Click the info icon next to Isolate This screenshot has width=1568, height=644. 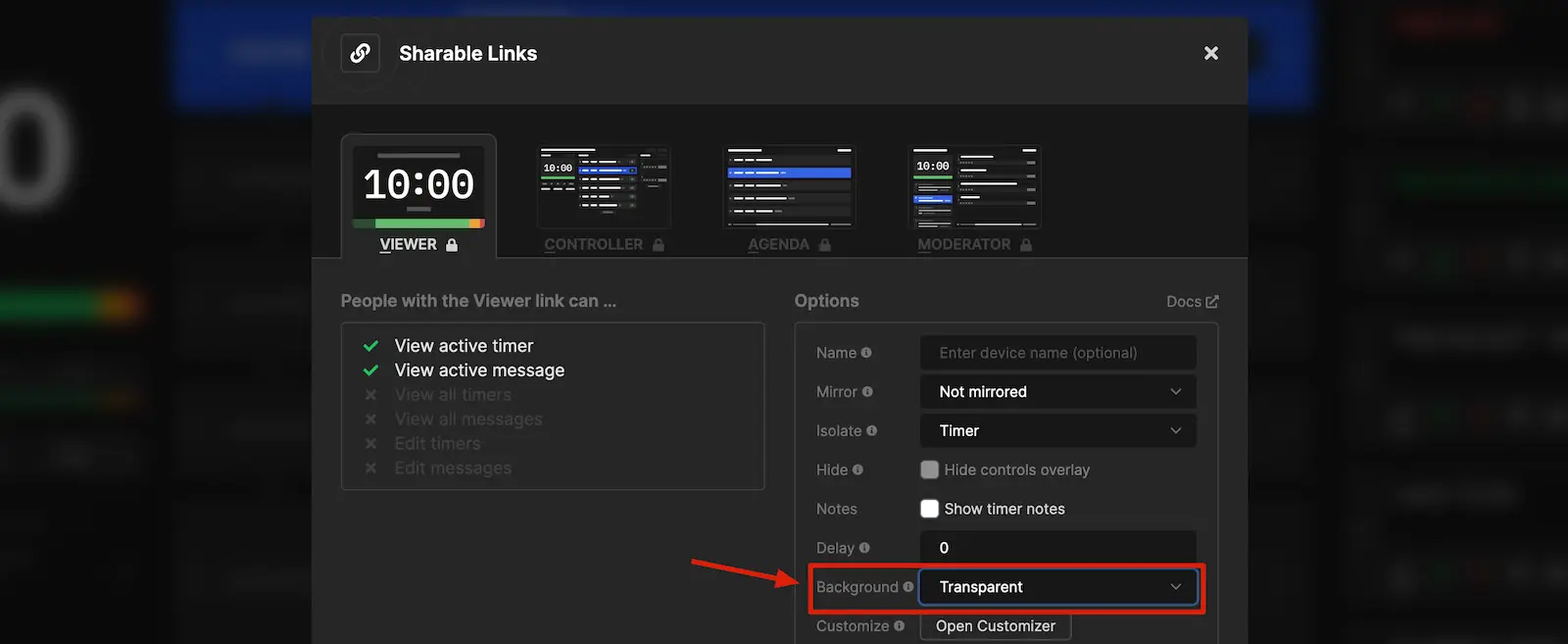[872, 430]
